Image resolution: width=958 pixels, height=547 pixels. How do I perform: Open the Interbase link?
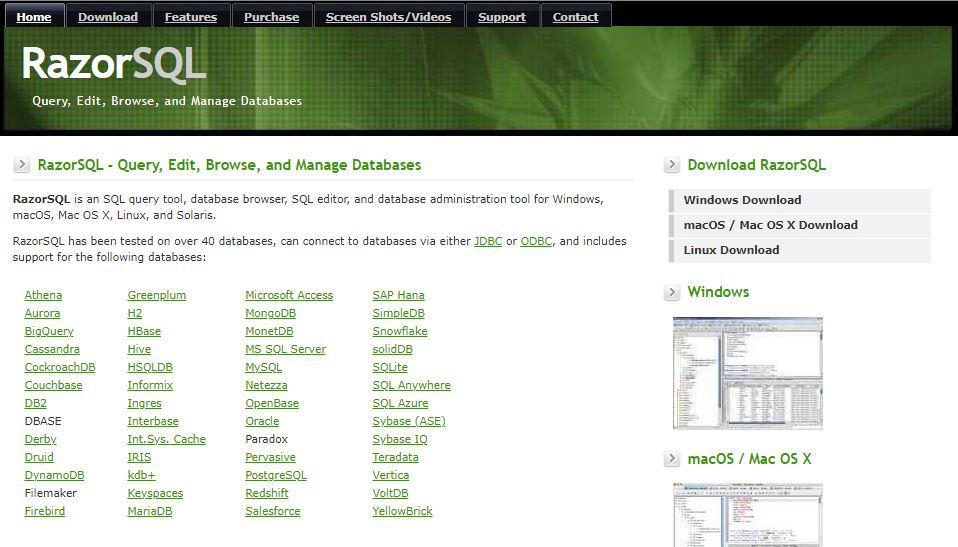(x=153, y=420)
